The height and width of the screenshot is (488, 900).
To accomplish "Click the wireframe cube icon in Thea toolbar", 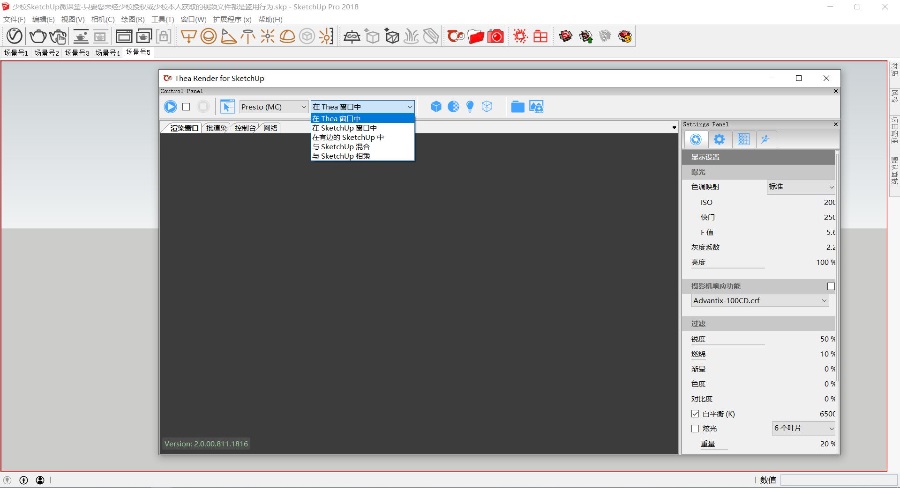I will click(487, 107).
